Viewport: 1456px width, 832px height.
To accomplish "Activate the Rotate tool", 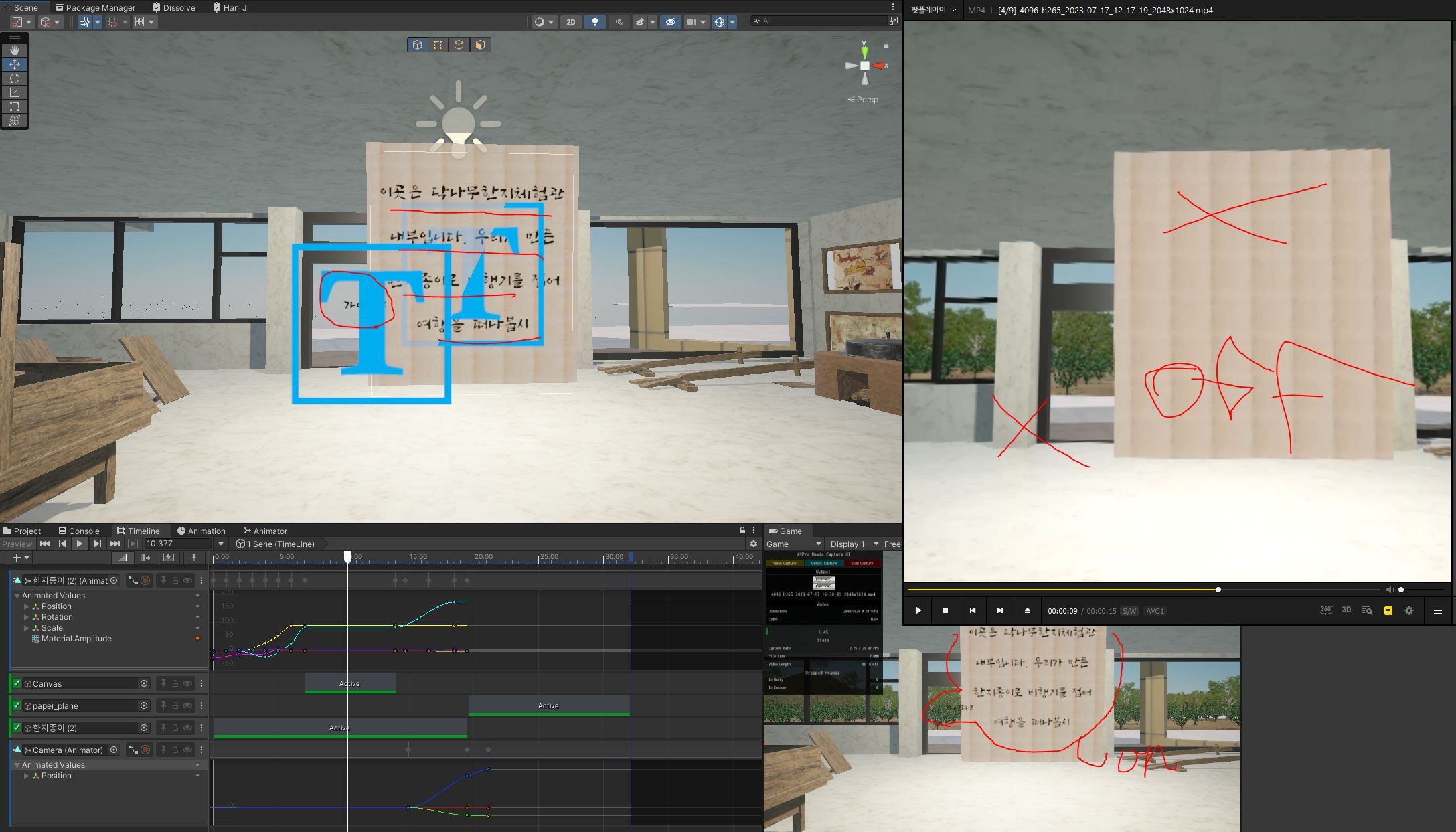I will tap(15, 78).
